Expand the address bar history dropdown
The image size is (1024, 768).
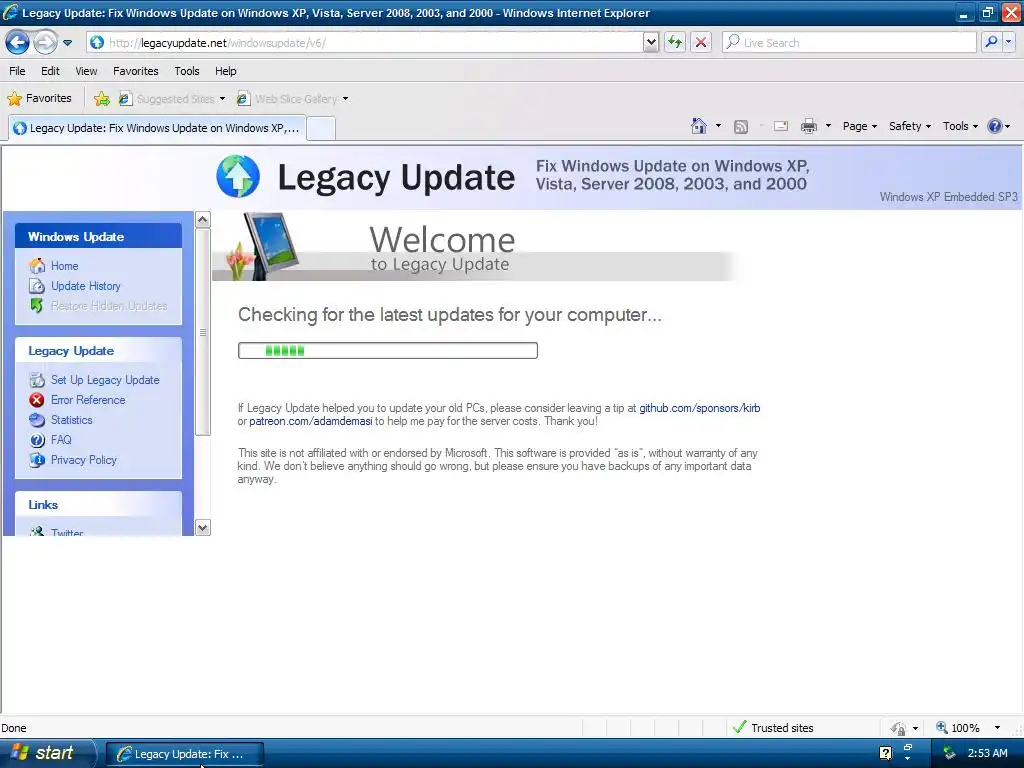pos(650,43)
